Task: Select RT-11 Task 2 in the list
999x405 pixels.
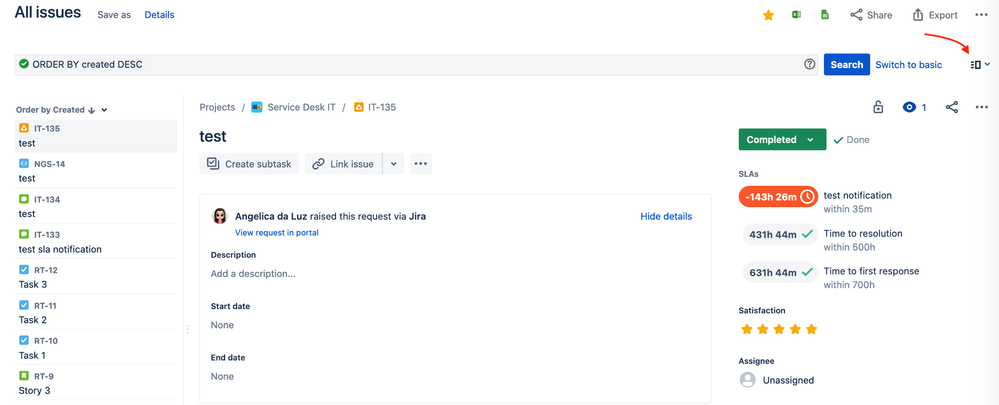Action: tap(96, 312)
